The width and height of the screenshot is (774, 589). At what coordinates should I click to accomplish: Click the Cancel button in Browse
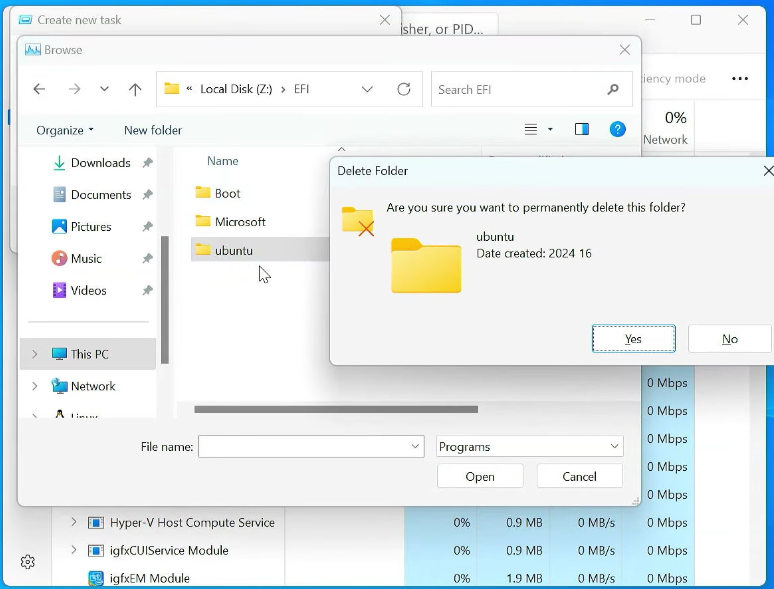(x=580, y=476)
